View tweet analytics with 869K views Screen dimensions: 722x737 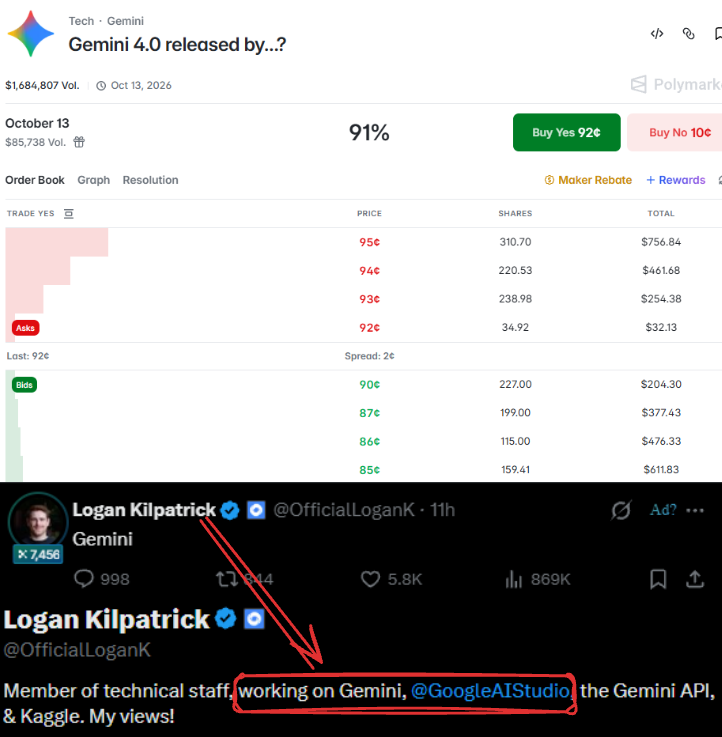point(537,579)
